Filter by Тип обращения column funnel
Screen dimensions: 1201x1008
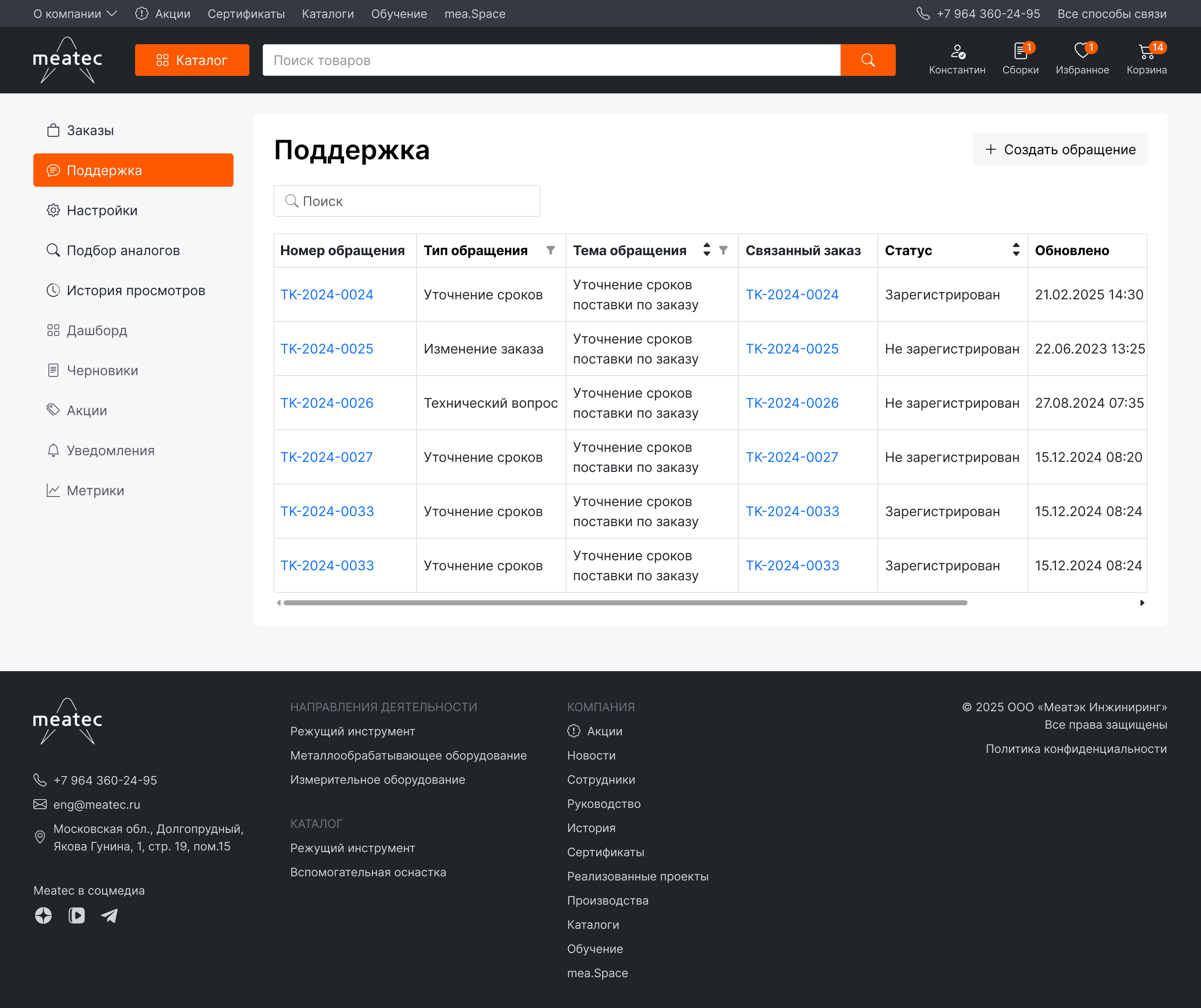pyautogui.click(x=550, y=251)
